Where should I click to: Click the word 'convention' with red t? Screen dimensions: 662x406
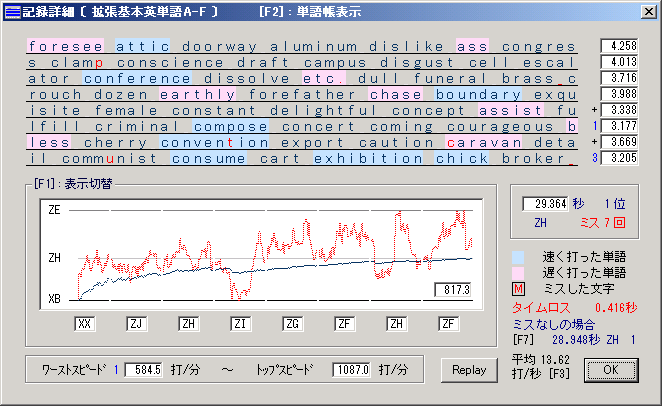click(214, 142)
